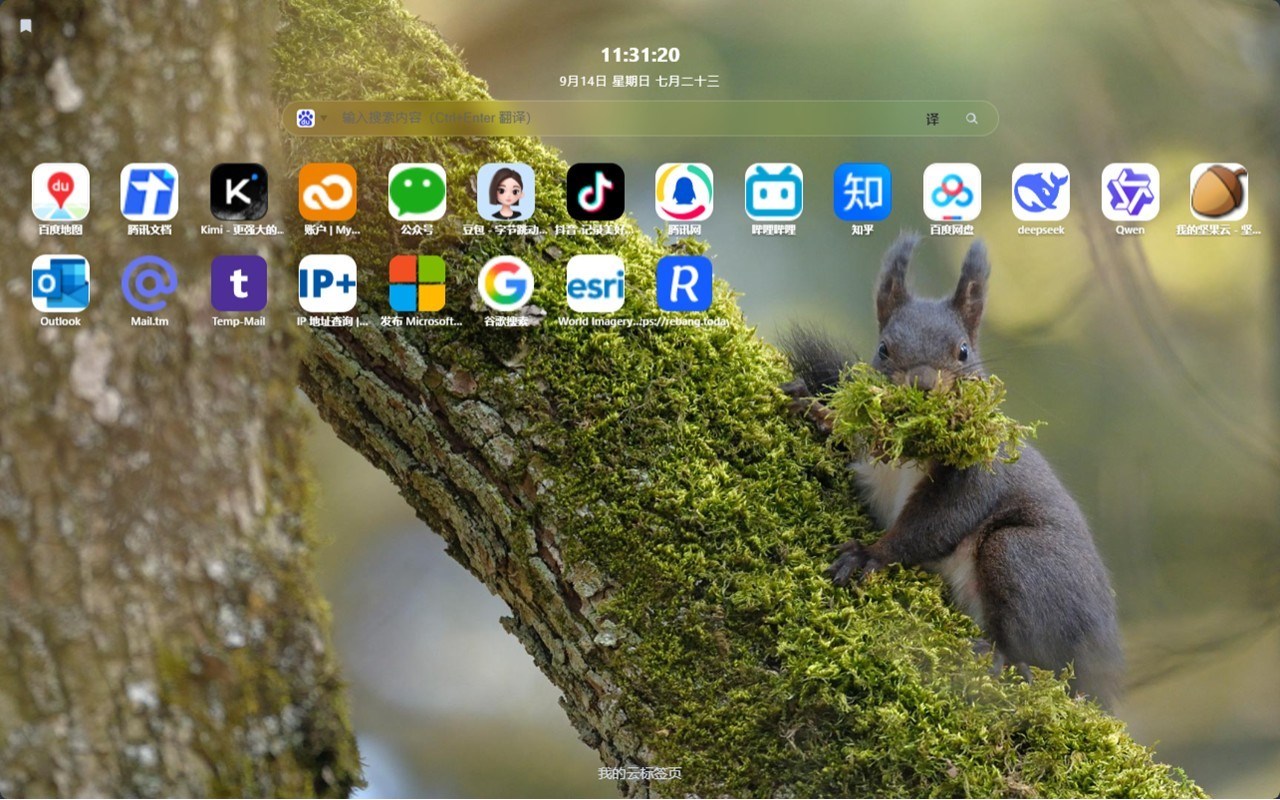Click the 我的云标签页 link at bottom
Image resolution: width=1280 pixels, height=800 pixels.
coord(640,773)
